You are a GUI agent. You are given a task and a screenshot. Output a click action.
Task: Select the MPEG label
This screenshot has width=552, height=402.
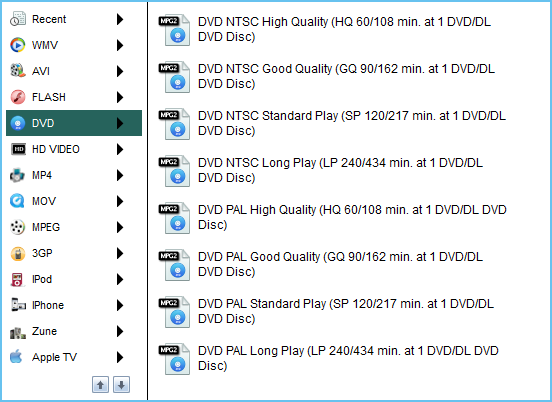click(46, 227)
